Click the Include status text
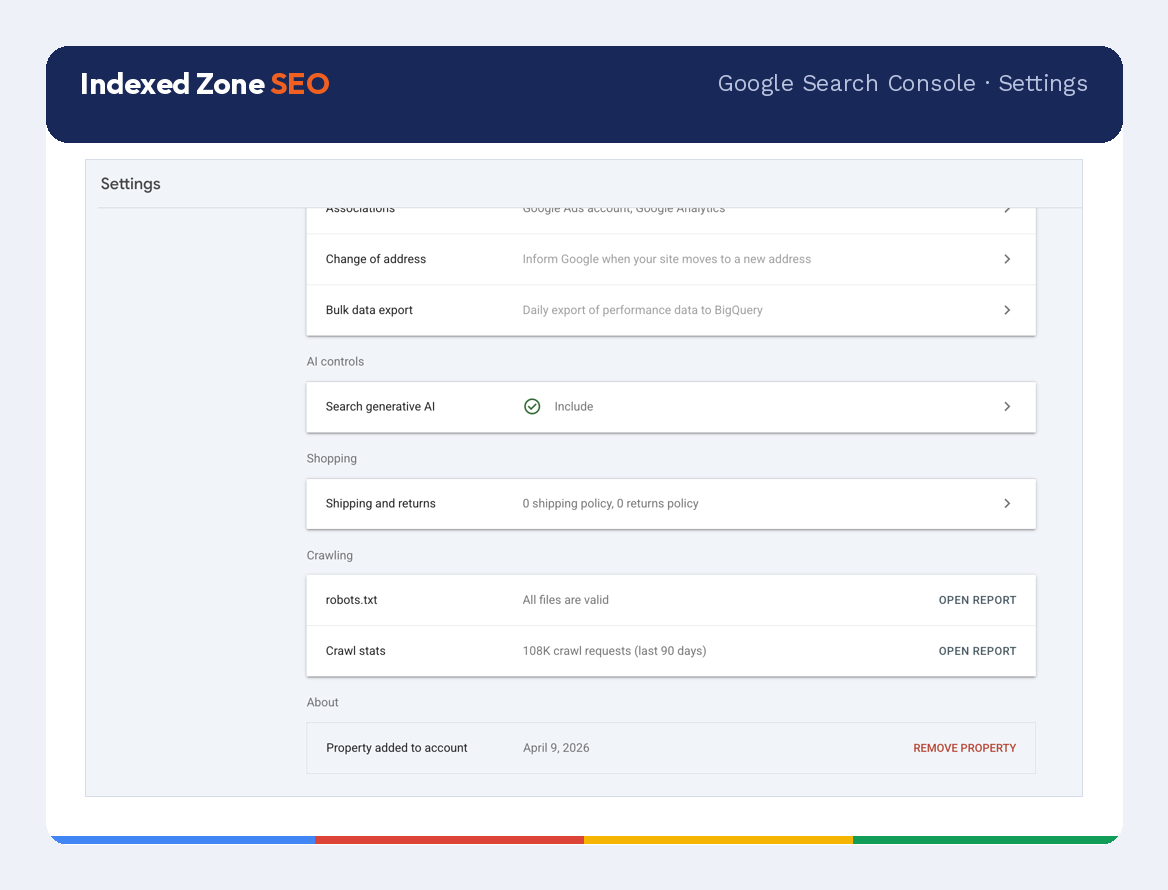 574,407
